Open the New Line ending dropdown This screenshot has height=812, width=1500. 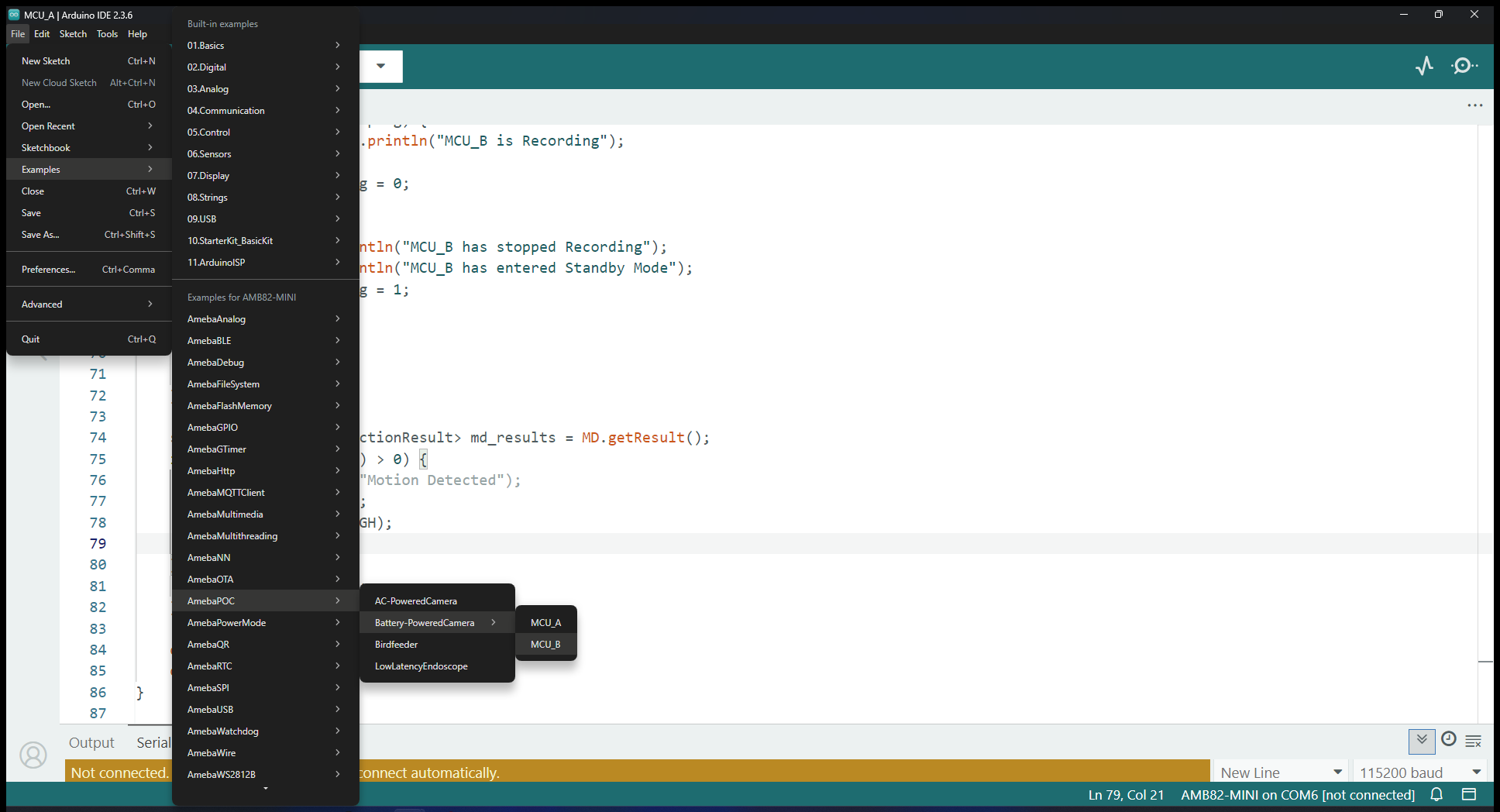click(1280, 772)
